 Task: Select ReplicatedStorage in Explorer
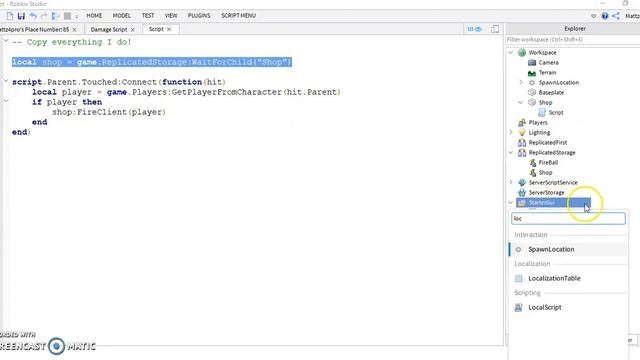click(551, 153)
